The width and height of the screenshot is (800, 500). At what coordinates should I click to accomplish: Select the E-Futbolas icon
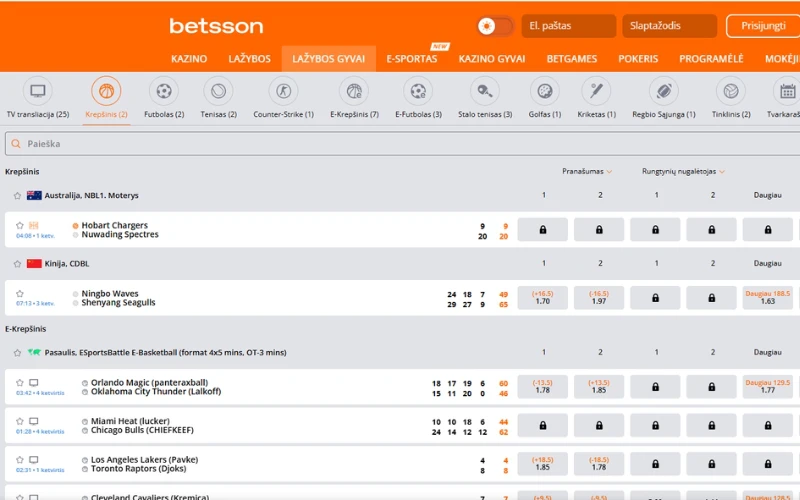[418, 91]
